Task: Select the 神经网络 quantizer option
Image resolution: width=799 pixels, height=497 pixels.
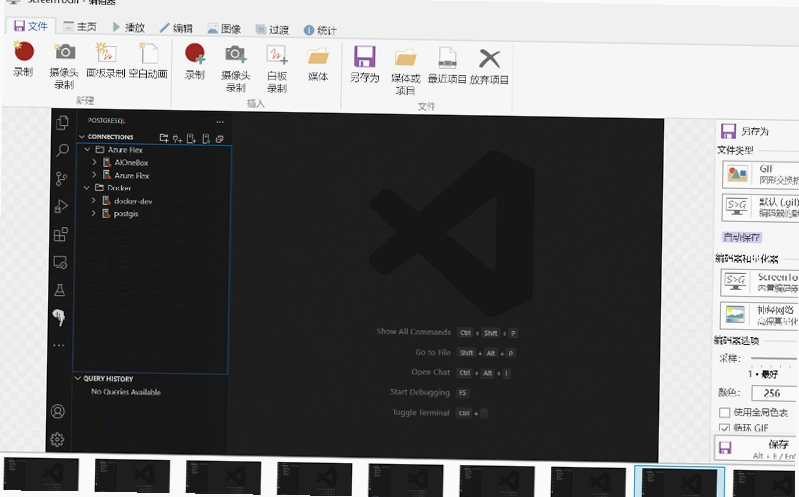Action: 759,315
